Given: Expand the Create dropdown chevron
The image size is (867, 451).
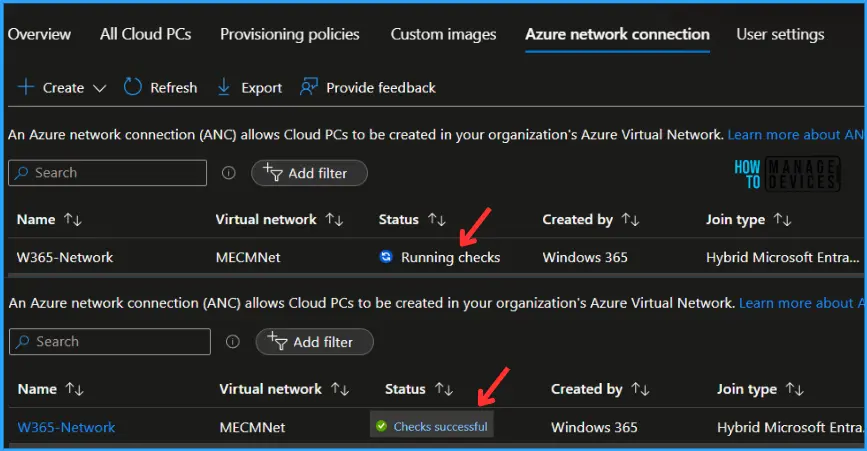Looking at the screenshot, I should (100, 88).
